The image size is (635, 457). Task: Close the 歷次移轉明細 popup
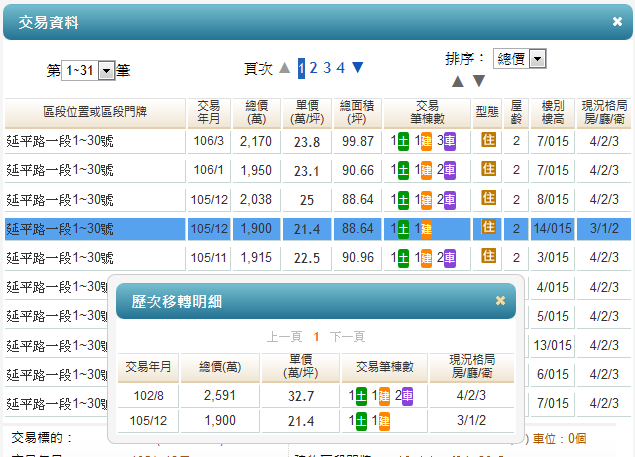click(501, 301)
